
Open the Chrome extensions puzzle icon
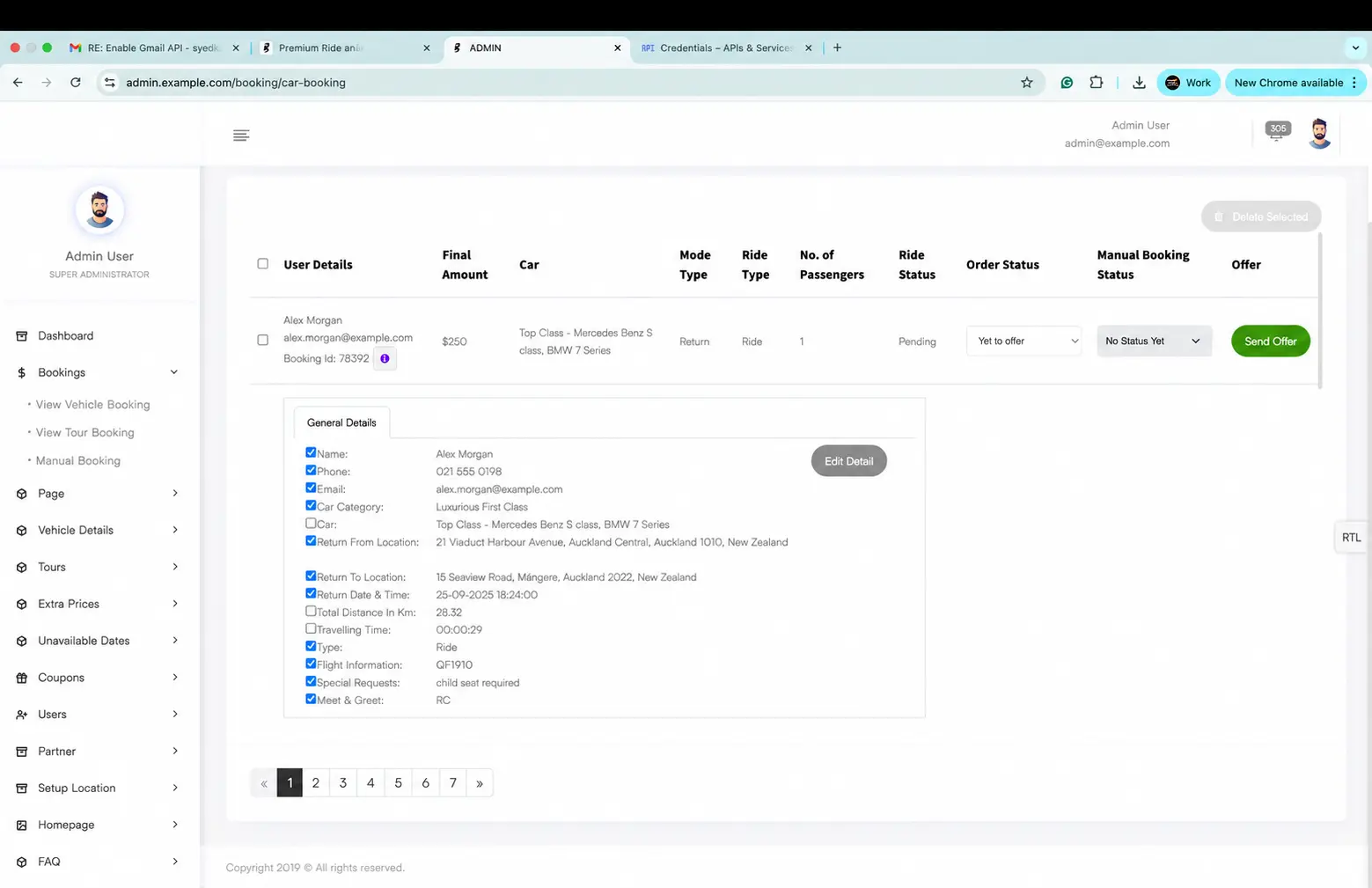tap(1096, 83)
